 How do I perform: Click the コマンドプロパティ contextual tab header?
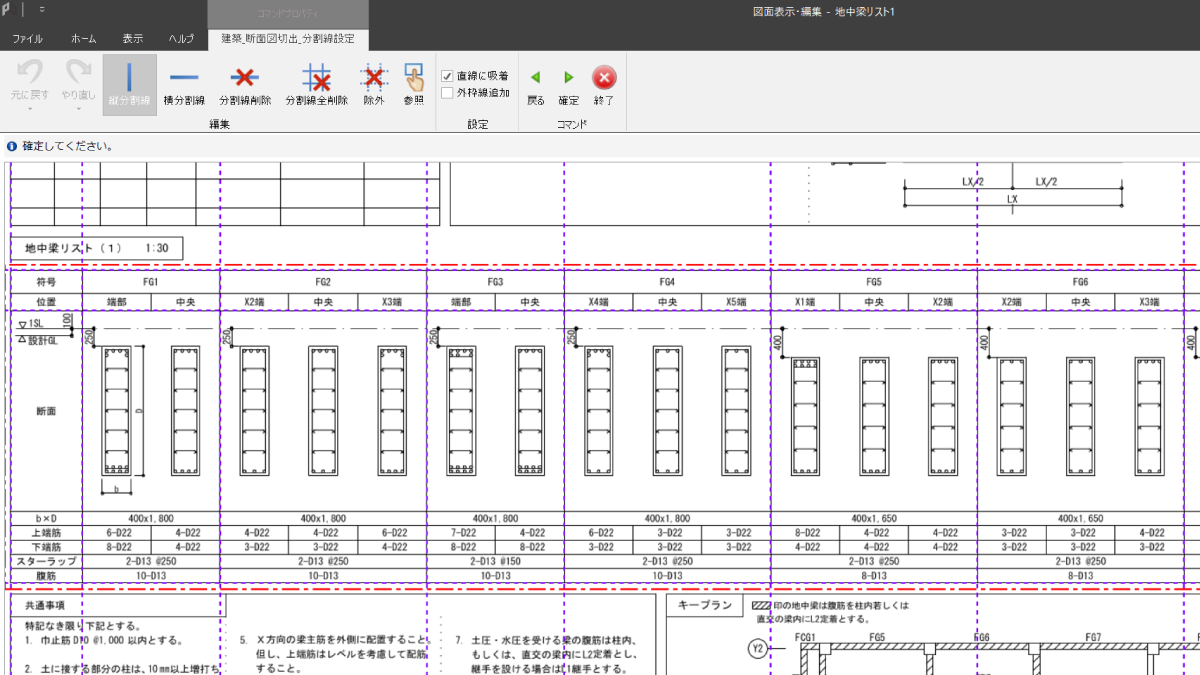[288, 14]
